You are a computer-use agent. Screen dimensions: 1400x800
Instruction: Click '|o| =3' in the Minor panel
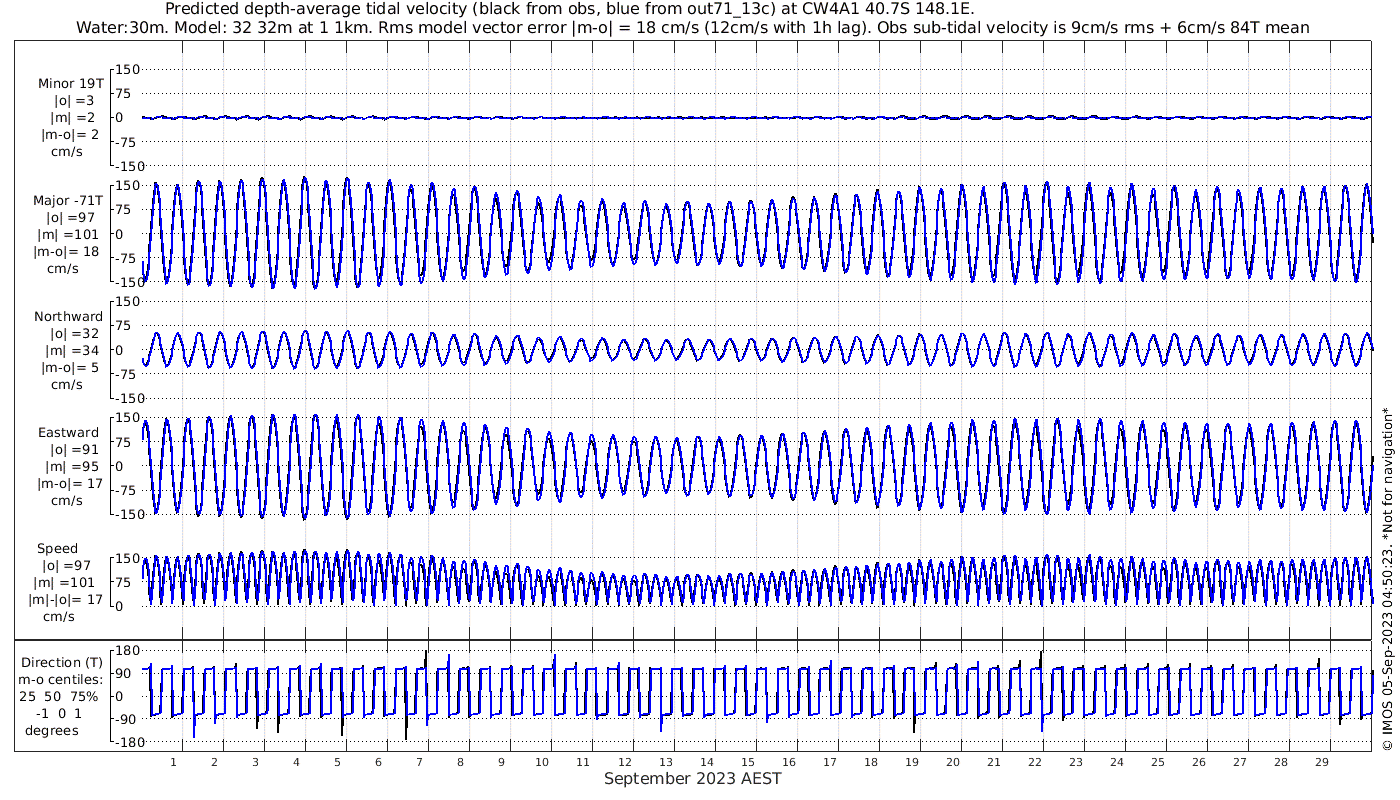point(74,101)
